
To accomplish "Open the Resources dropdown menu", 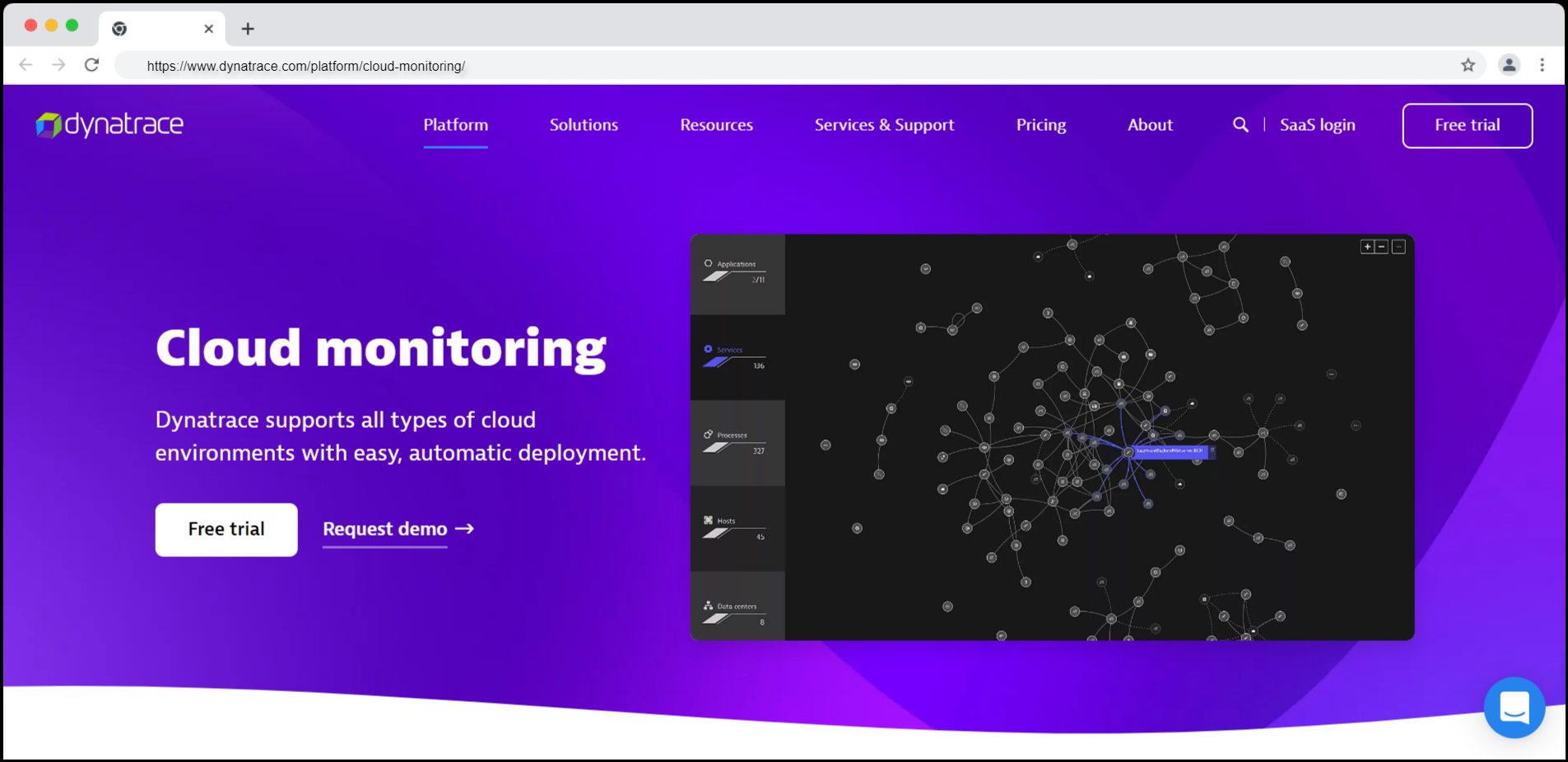I will click(715, 124).
